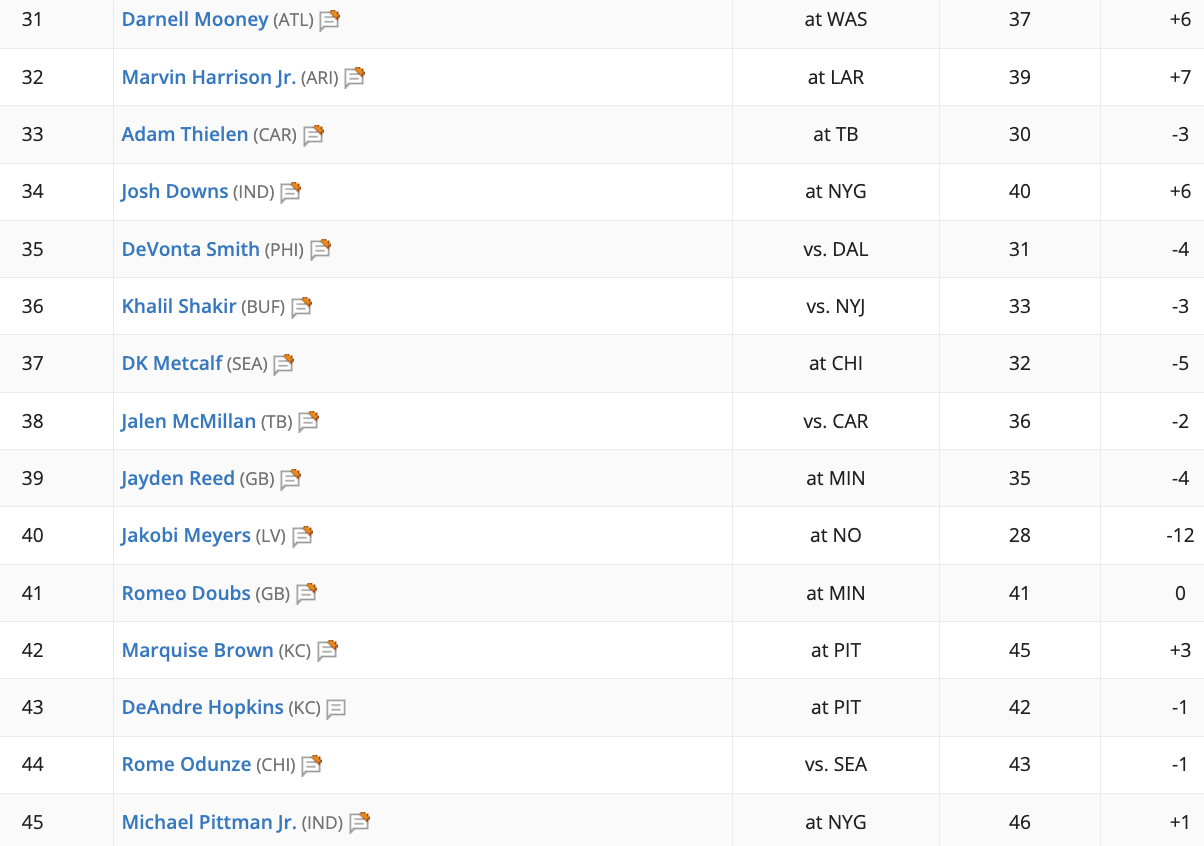Select Marquise Brown's name link

[198, 650]
